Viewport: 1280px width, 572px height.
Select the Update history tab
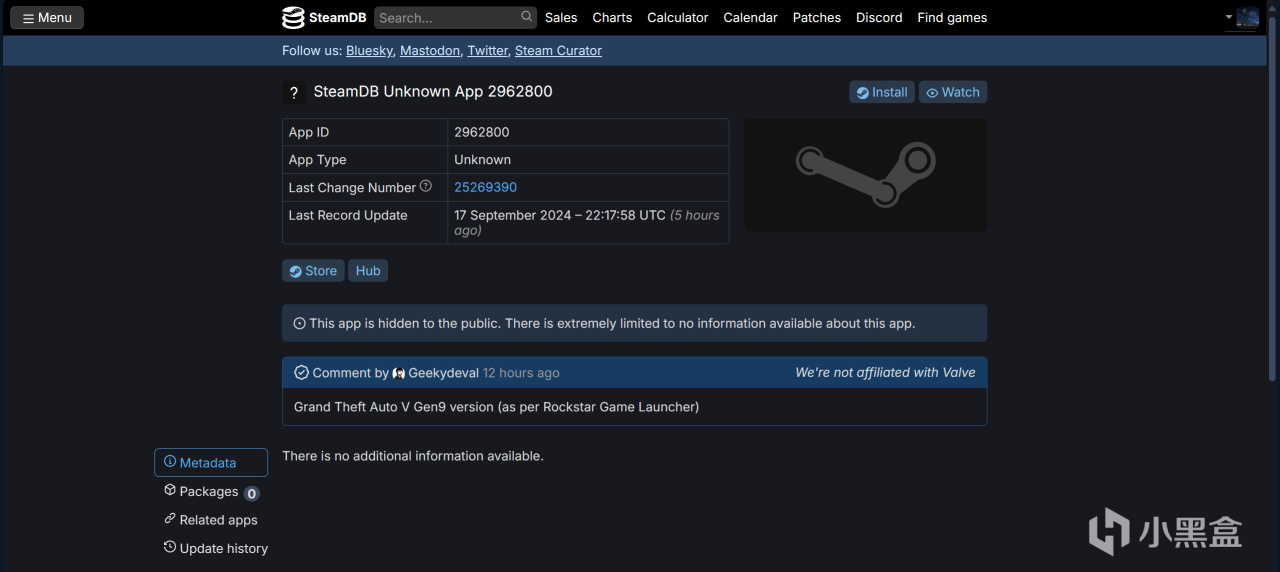pyautogui.click(x=216, y=548)
